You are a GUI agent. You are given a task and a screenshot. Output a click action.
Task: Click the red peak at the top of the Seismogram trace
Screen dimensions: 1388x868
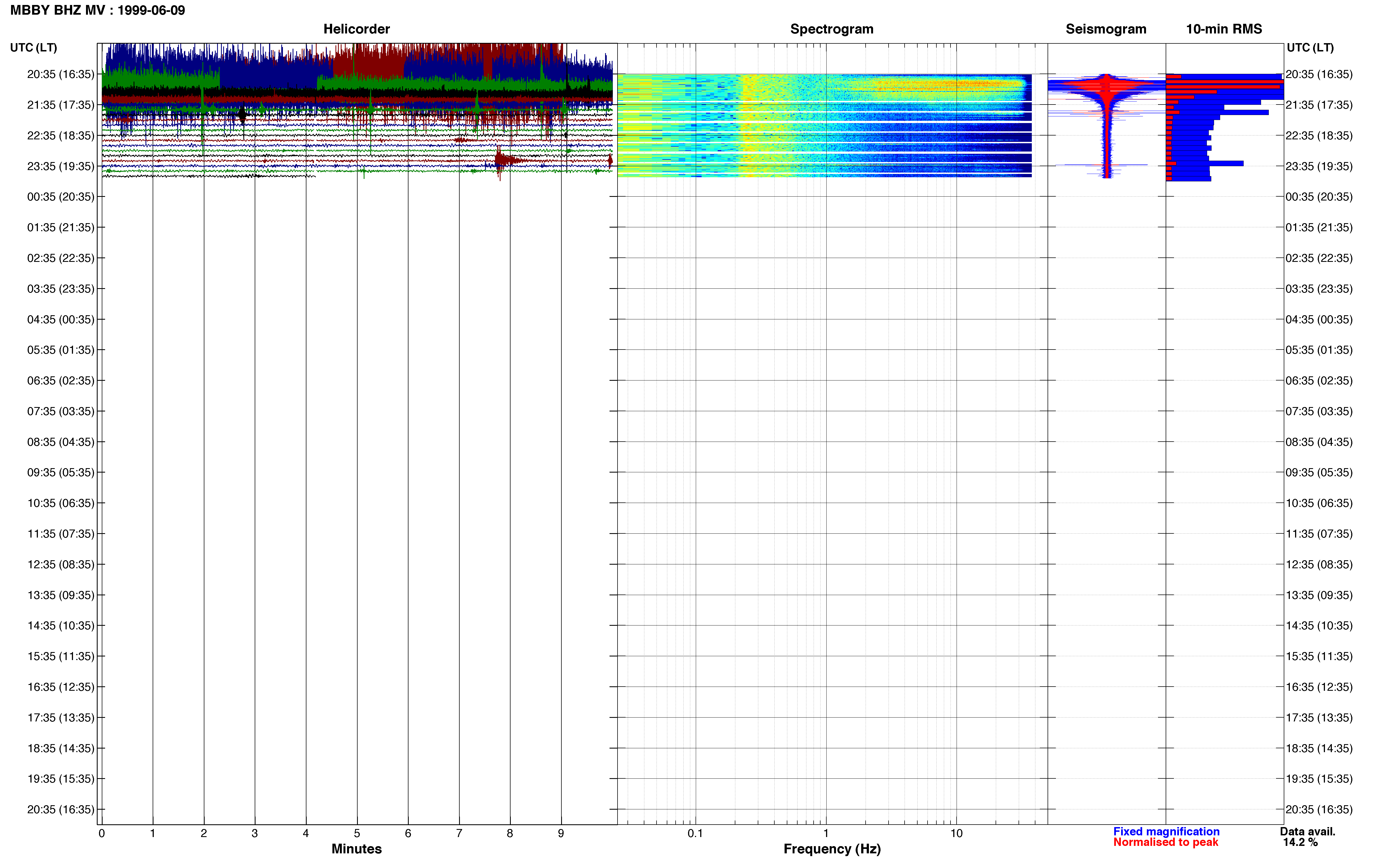tap(1107, 84)
